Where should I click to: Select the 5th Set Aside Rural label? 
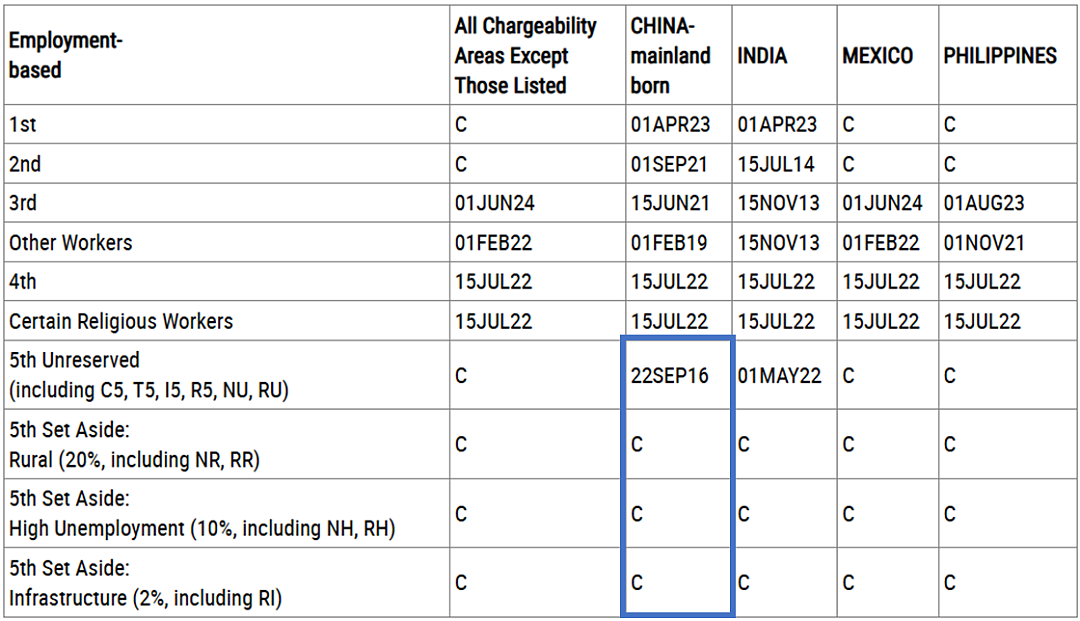134,445
